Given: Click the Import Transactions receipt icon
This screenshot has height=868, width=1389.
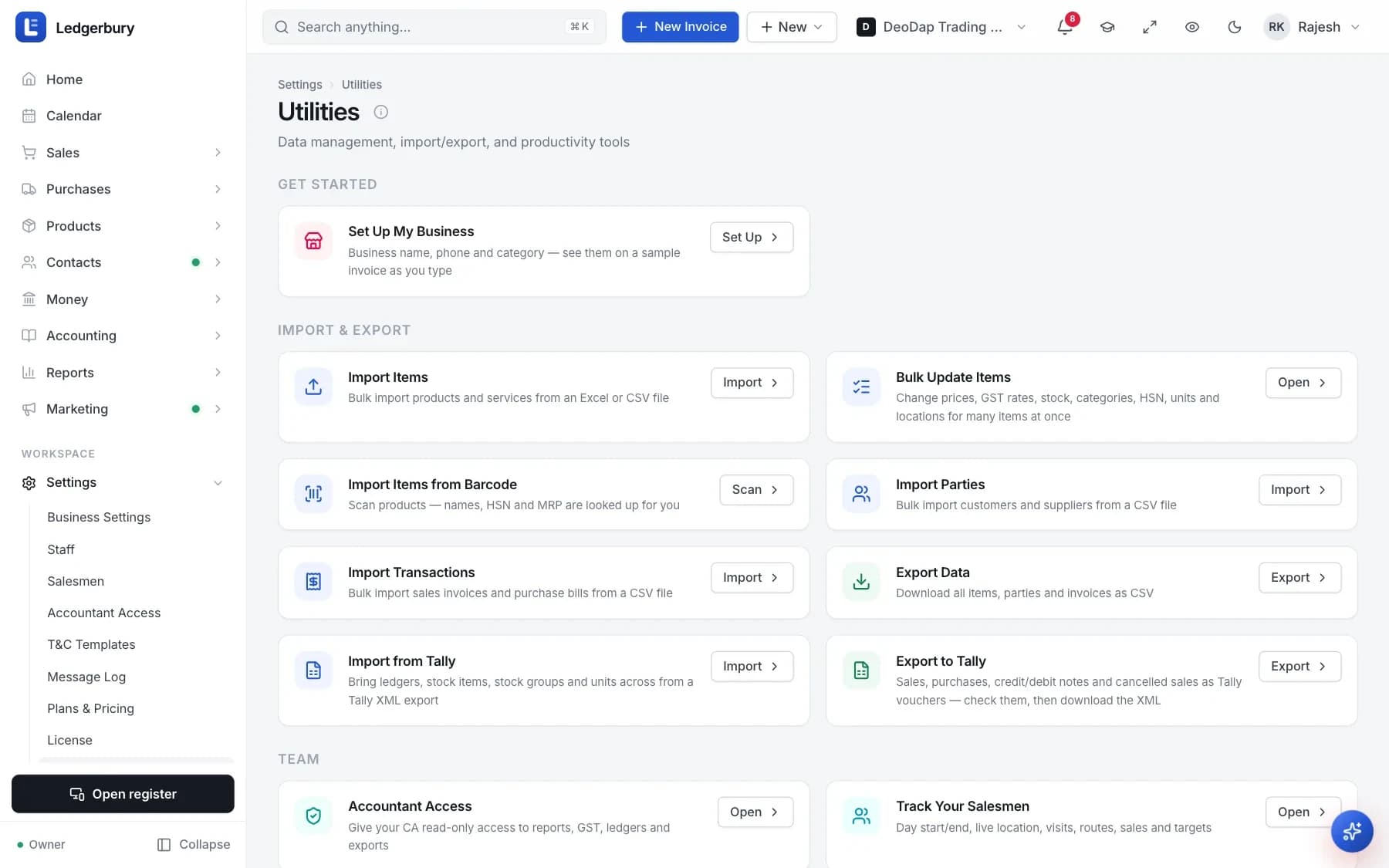Looking at the screenshot, I should pyautogui.click(x=313, y=582).
